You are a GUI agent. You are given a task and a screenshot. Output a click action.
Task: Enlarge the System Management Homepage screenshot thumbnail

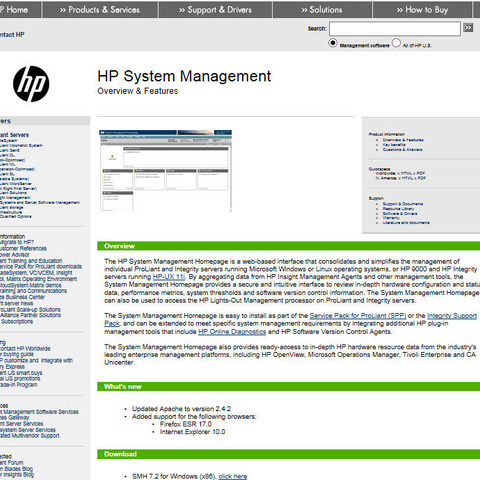[x=166, y=170]
